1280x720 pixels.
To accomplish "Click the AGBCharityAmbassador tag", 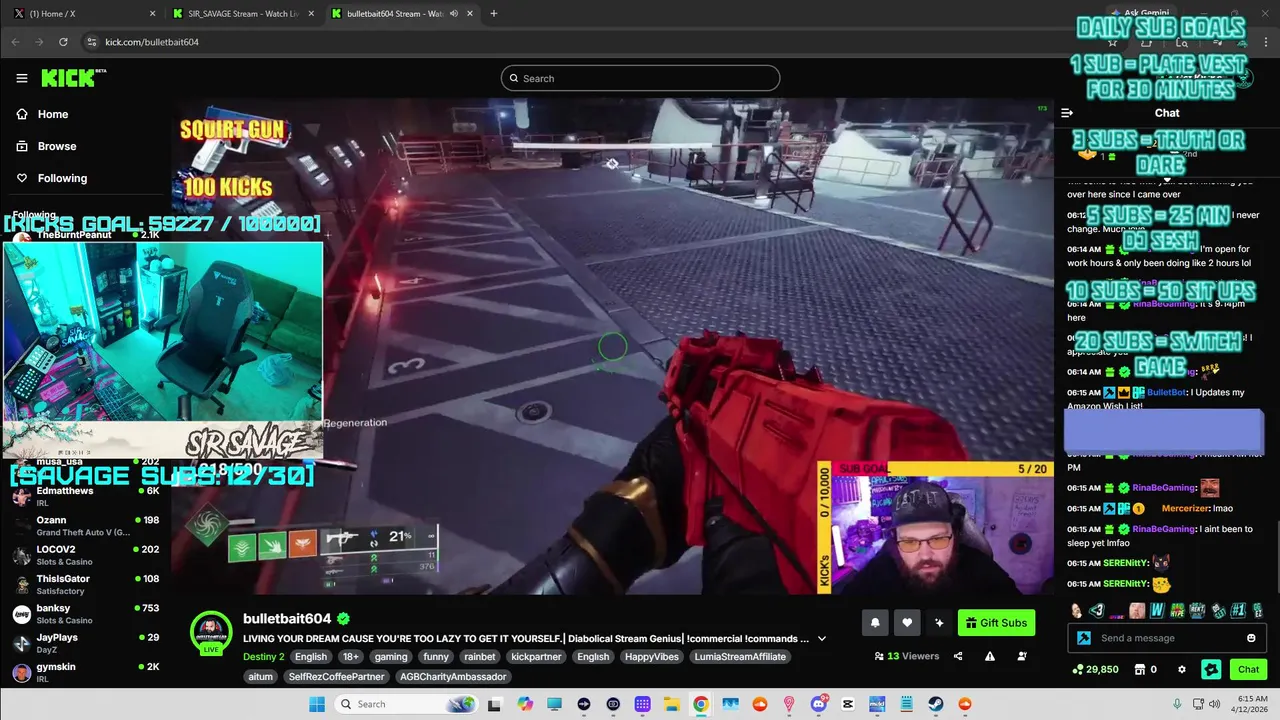I will (x=453, y=677).
